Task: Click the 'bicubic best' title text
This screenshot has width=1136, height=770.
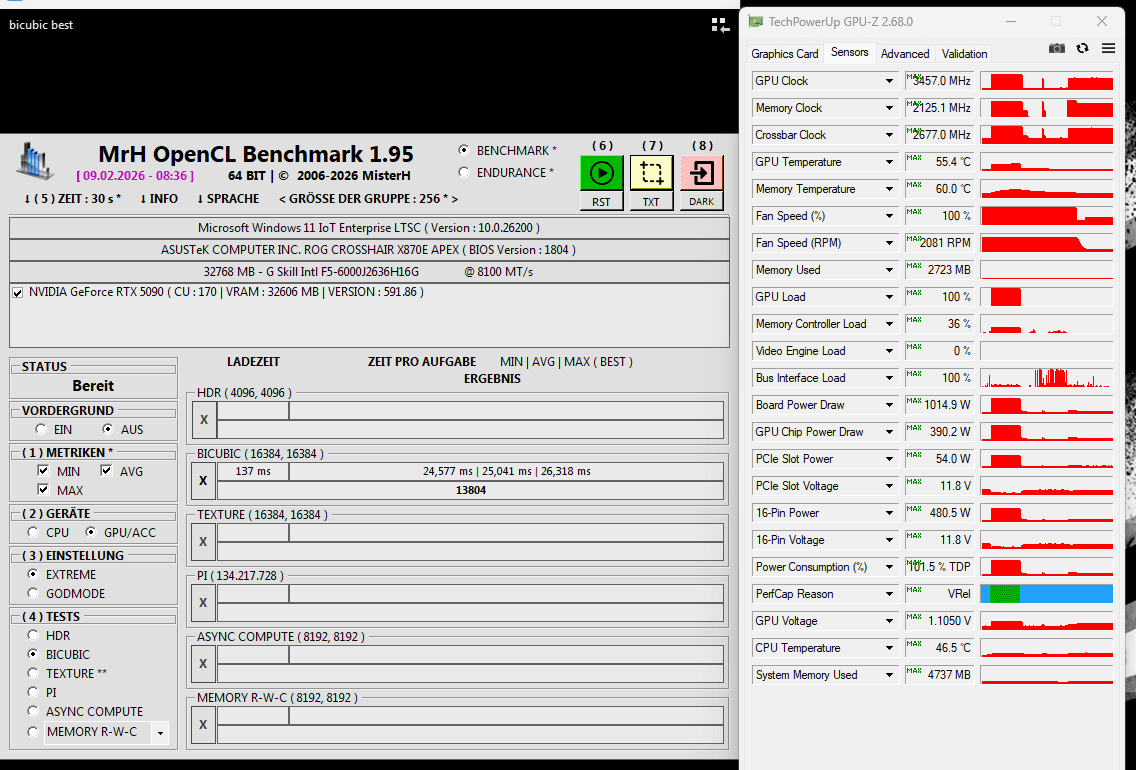Action: [41, 25]
